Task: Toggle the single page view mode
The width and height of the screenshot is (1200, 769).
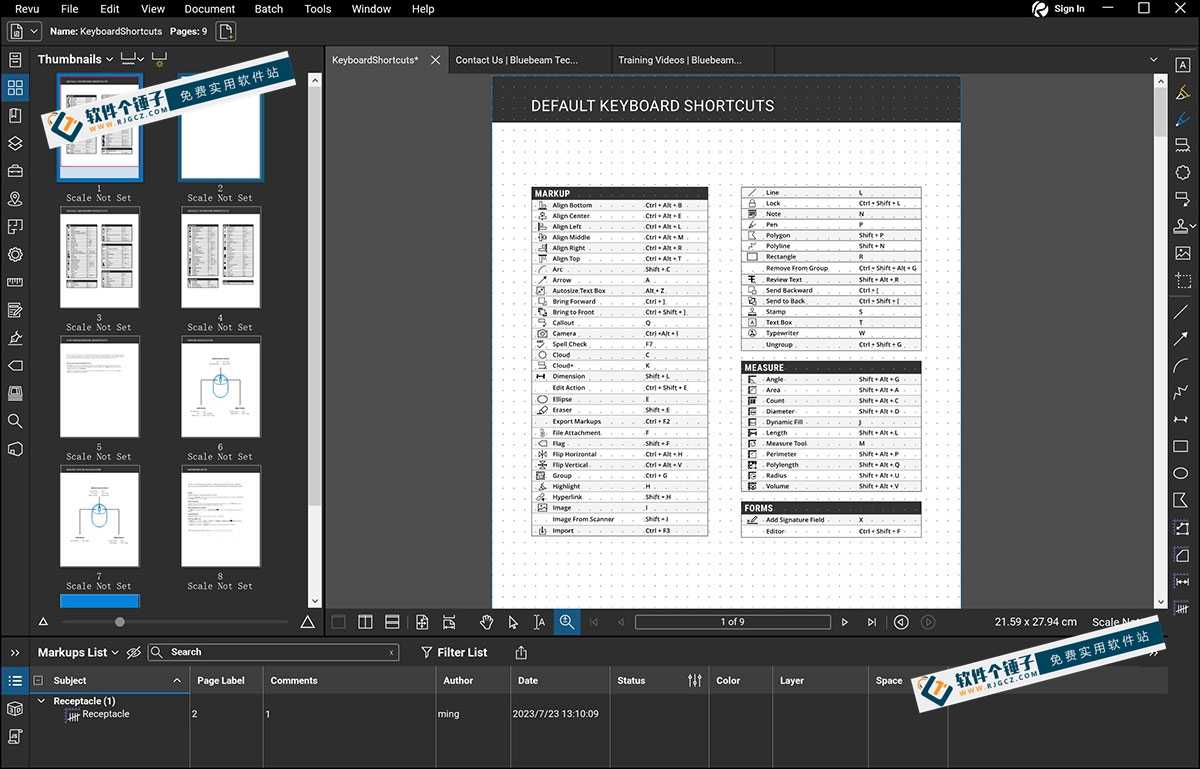Action: tap(338, 622)
